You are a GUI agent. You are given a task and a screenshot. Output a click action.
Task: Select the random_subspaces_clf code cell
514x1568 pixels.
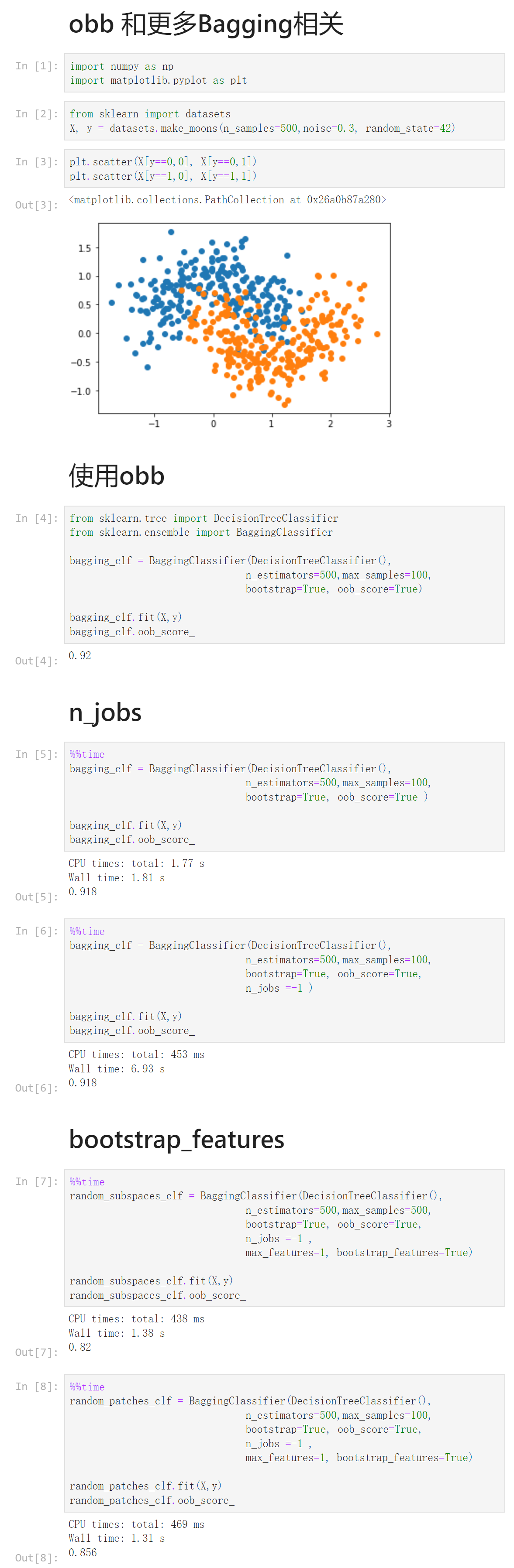pos(284,1237)
